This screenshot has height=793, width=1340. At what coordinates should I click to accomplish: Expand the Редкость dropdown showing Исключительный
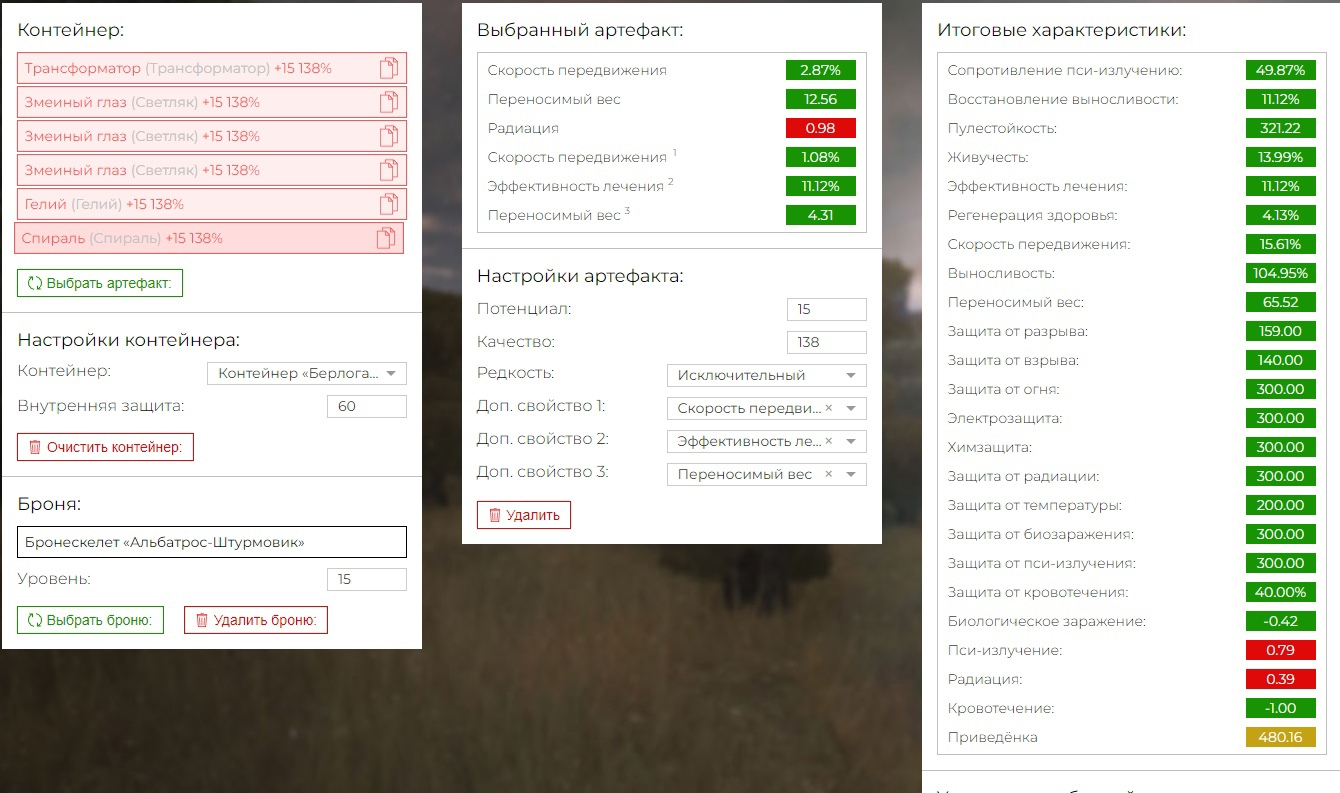tap(766, 375)
